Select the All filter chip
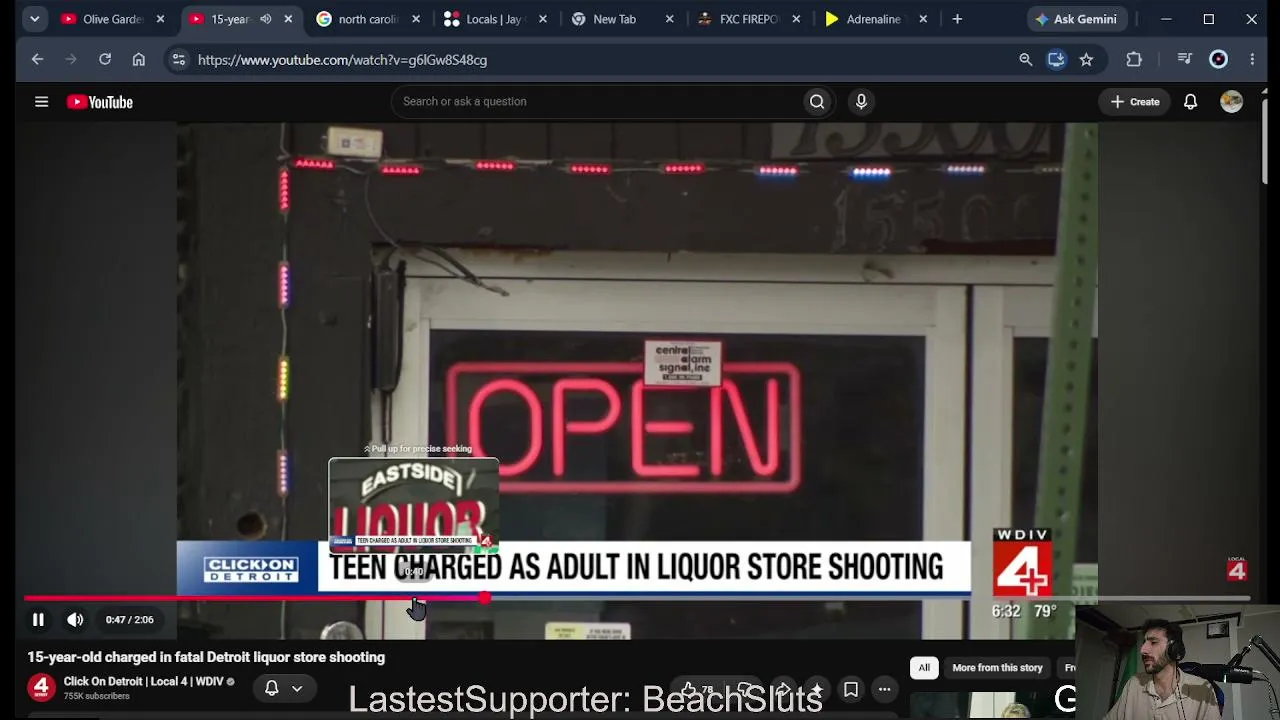 click(924, 667)
